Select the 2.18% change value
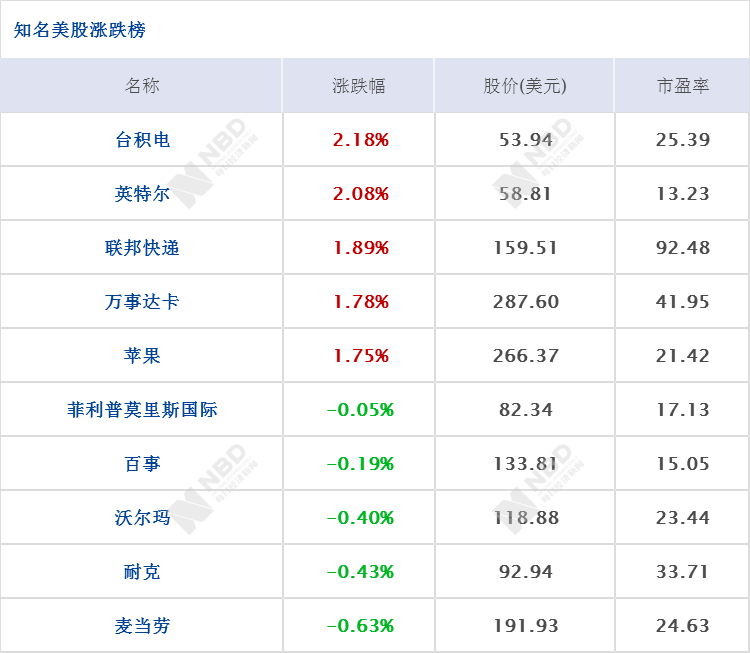Image resolution: width=750 pixels, height=653 pixels. (x=361, y=140)
